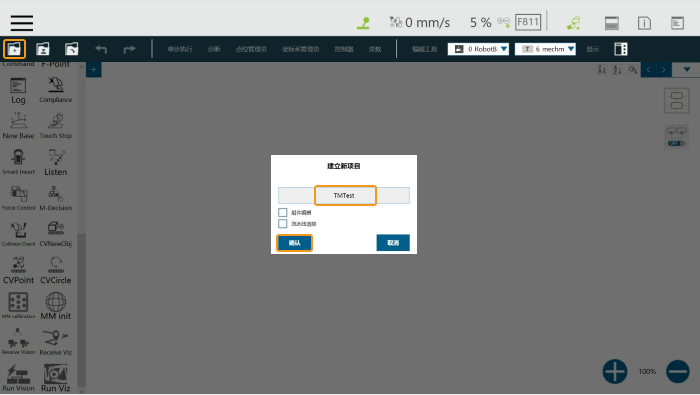Viewport: 700px width, 395px height.
Task: Click the controller panel icon beside info icon
Action: 612,23
